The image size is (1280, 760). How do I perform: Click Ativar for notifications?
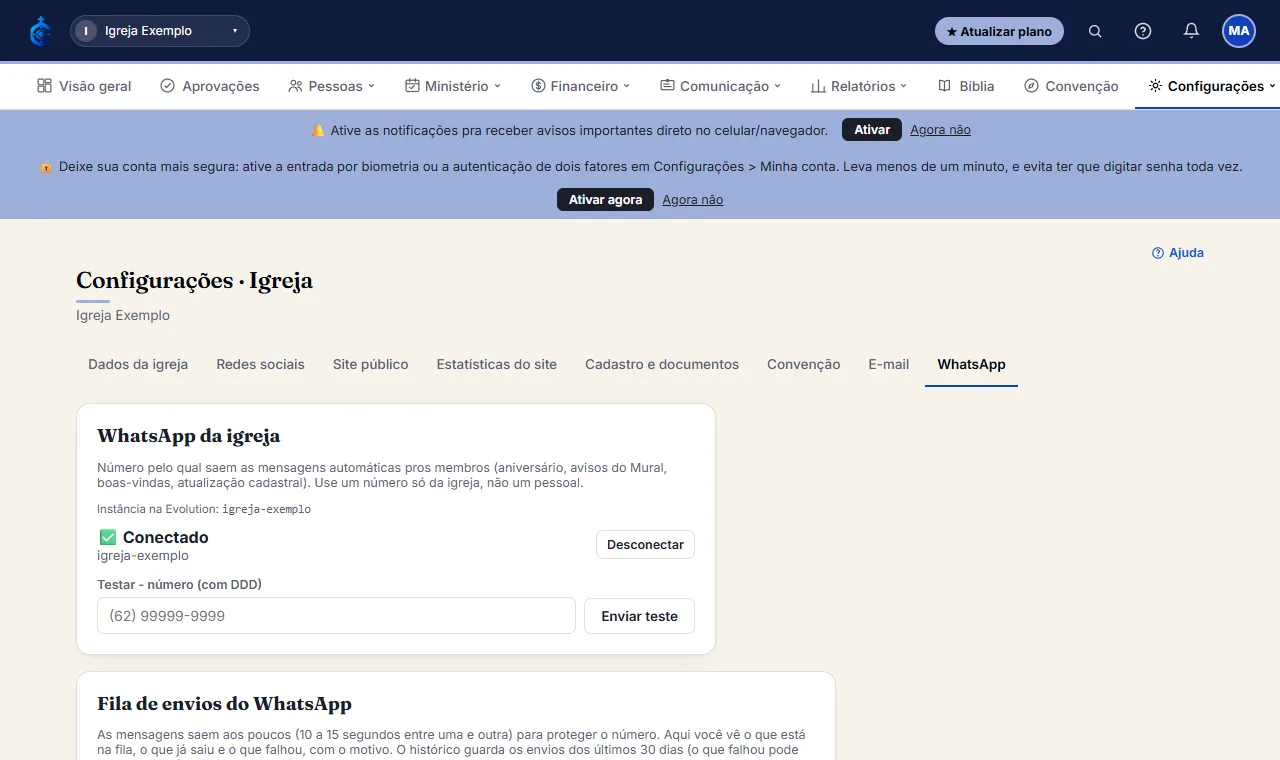[872, 130]
